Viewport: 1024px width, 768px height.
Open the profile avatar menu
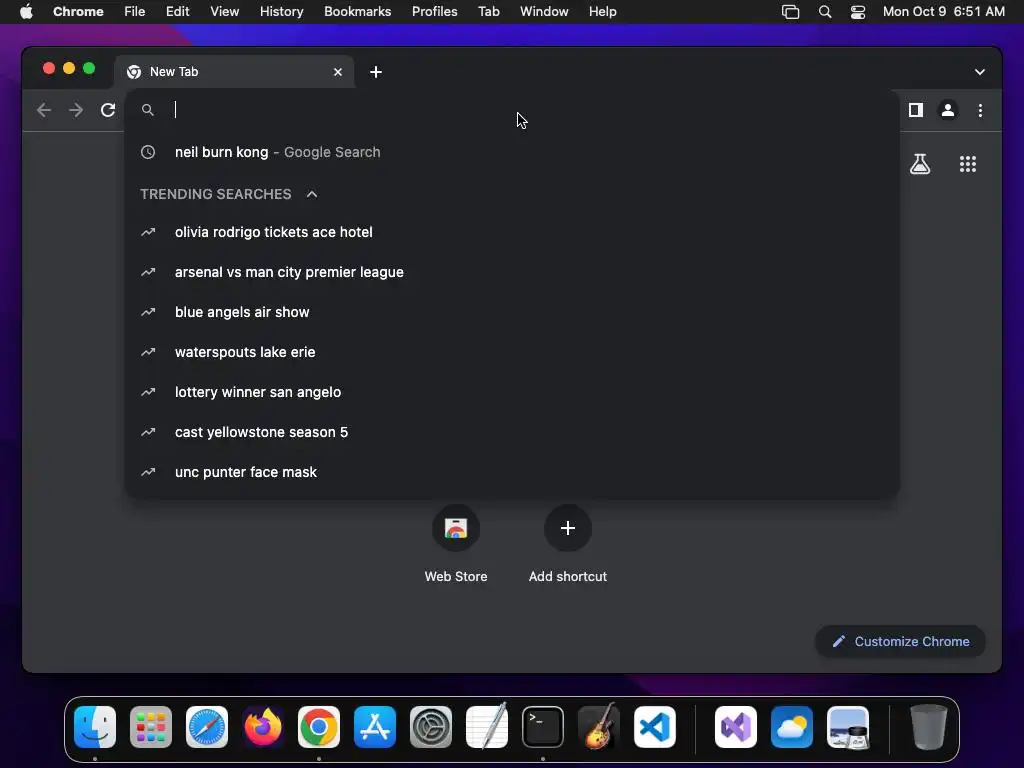(x=948, y=110)
